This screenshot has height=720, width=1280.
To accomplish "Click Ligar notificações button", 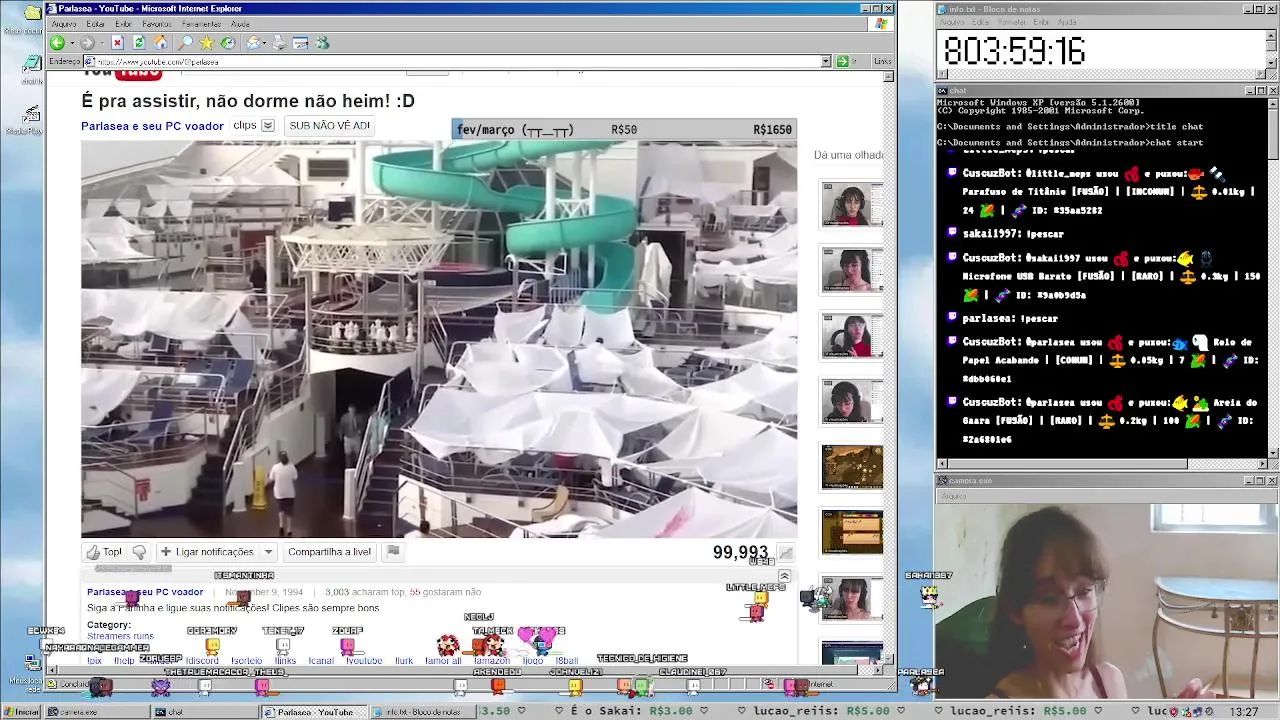I will 207,552.
